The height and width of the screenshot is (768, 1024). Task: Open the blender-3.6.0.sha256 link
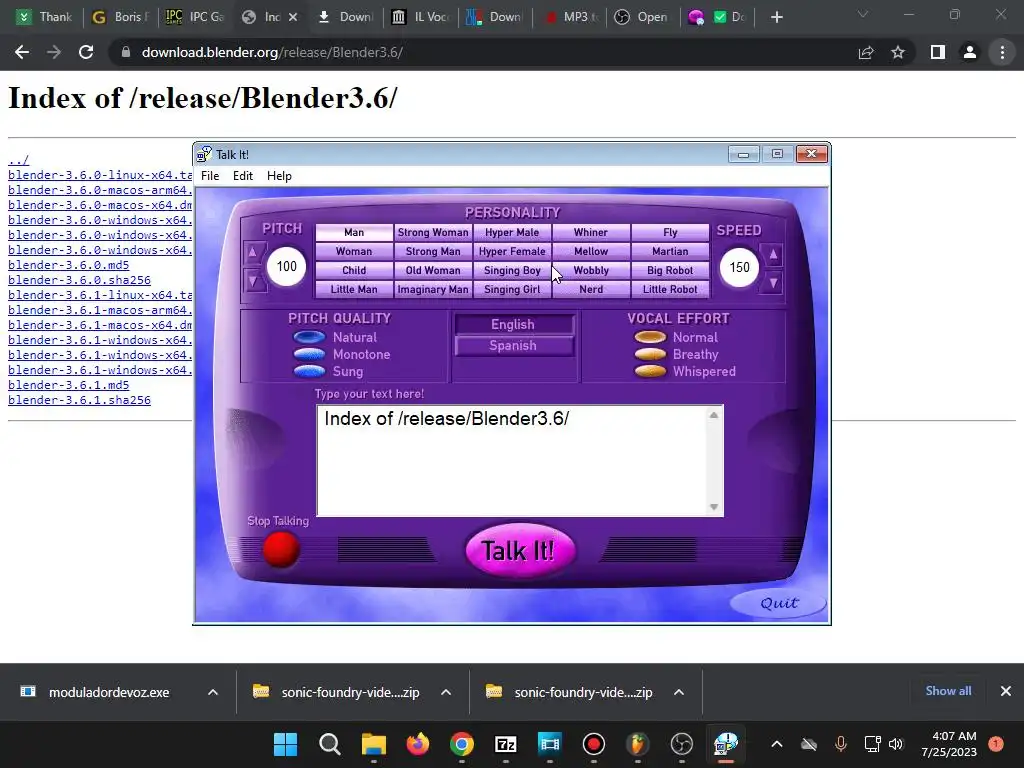coord(79,280)
